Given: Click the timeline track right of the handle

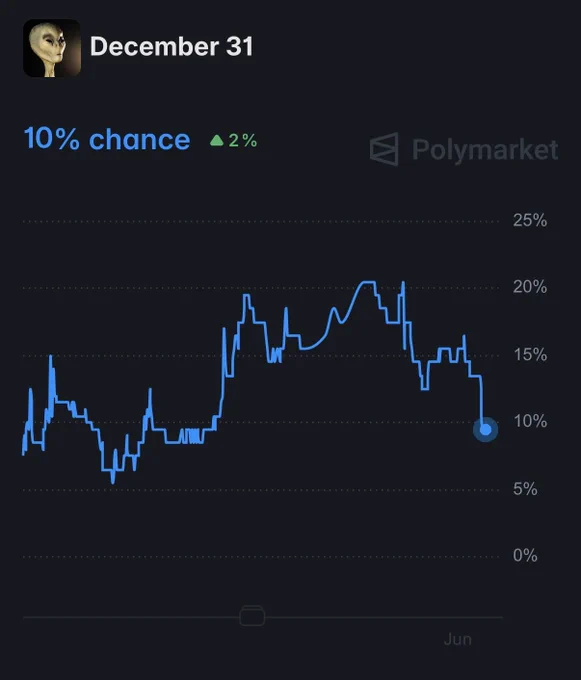Looking at the screenshot, I should coord(384,617).
